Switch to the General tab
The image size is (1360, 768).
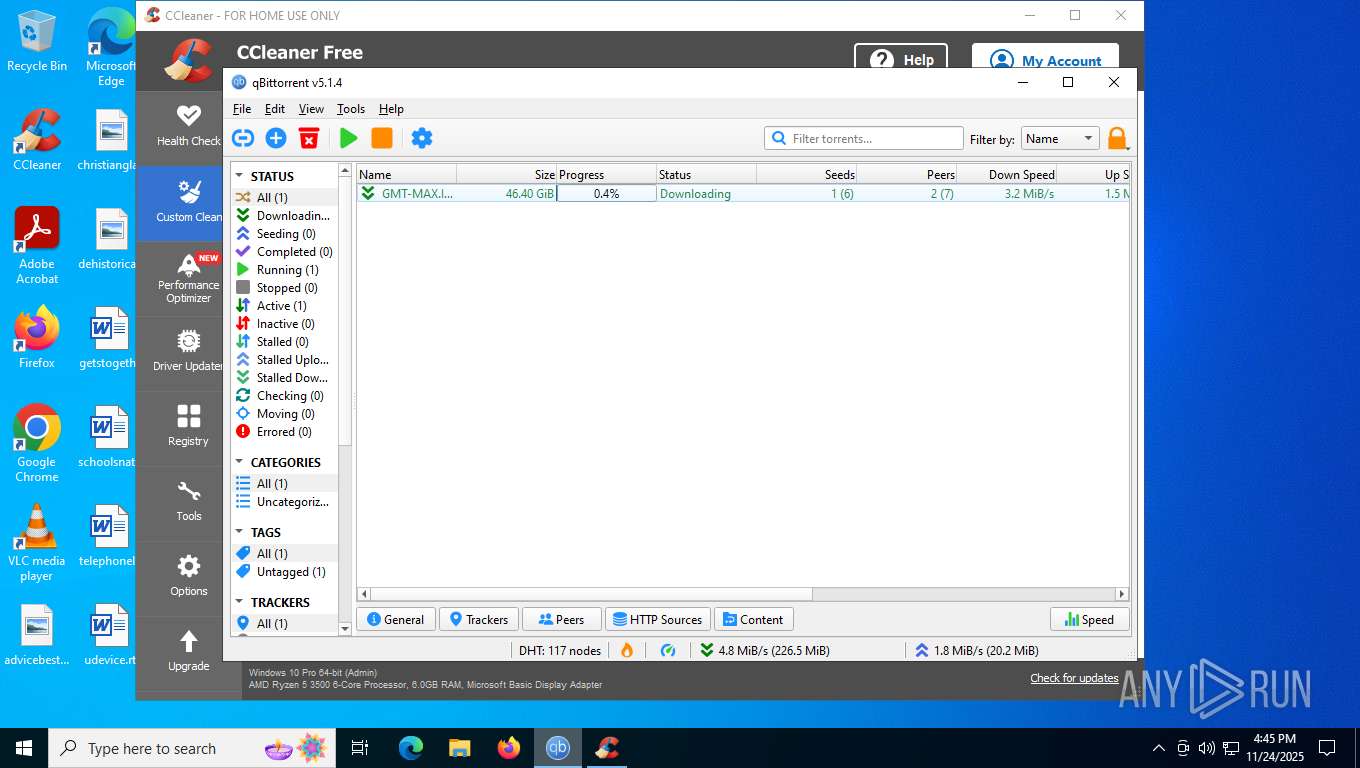point(396,620)
